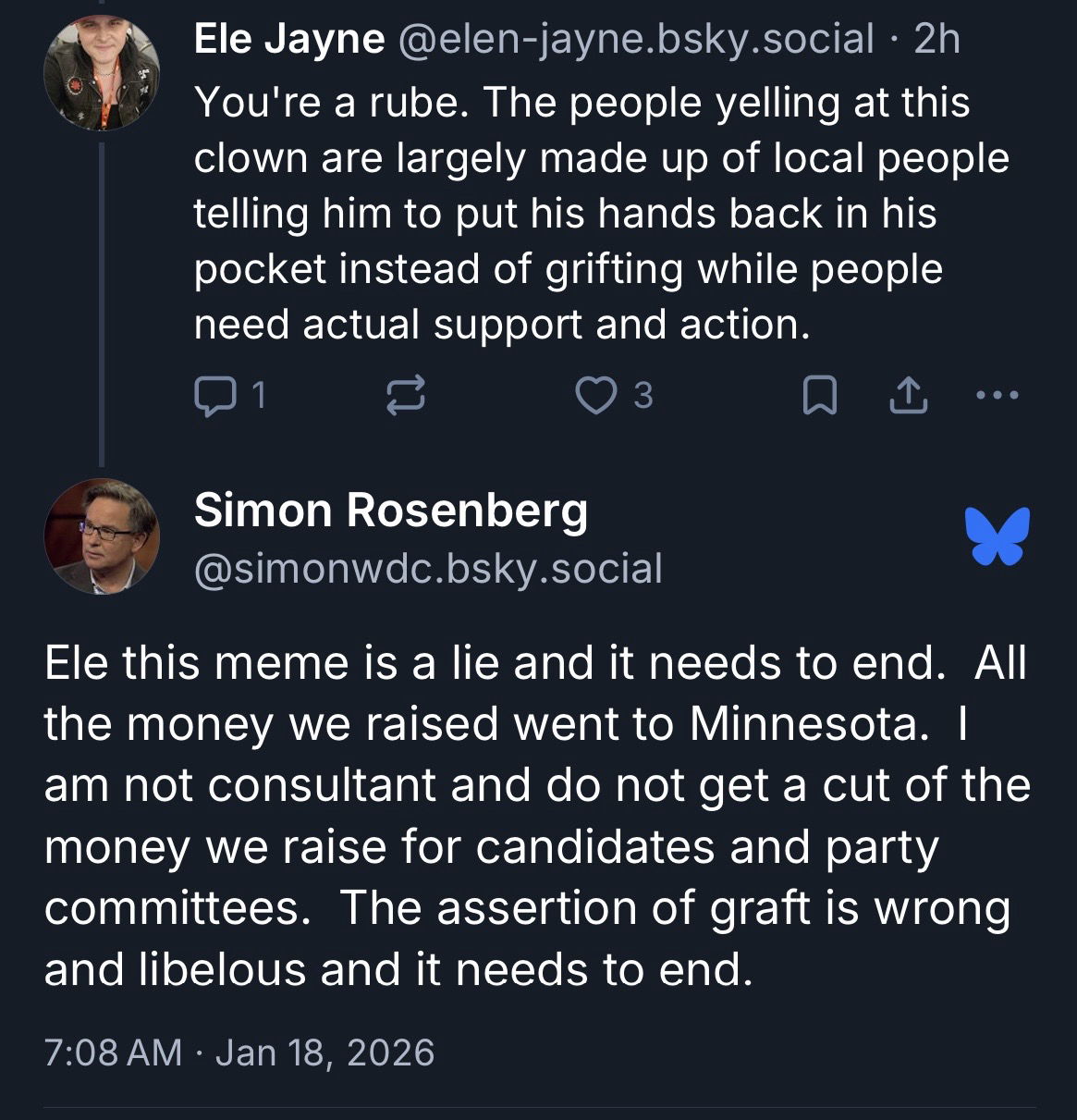Viewport: 1077px width, 1120px height.
Task: Open the three-dot more options menu
Action: tap(997, 396)
